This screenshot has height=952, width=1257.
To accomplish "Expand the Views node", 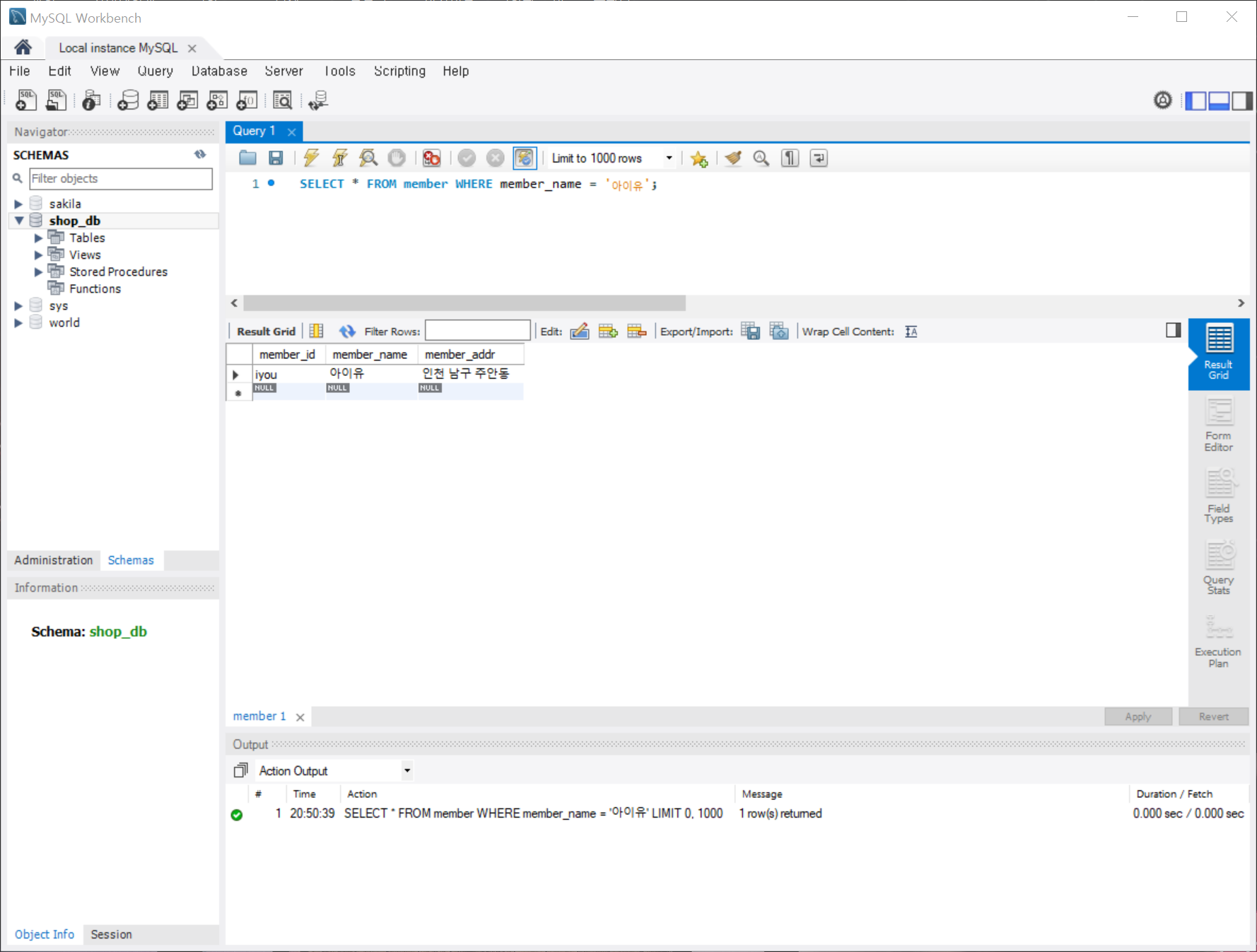I will [38, 255].
